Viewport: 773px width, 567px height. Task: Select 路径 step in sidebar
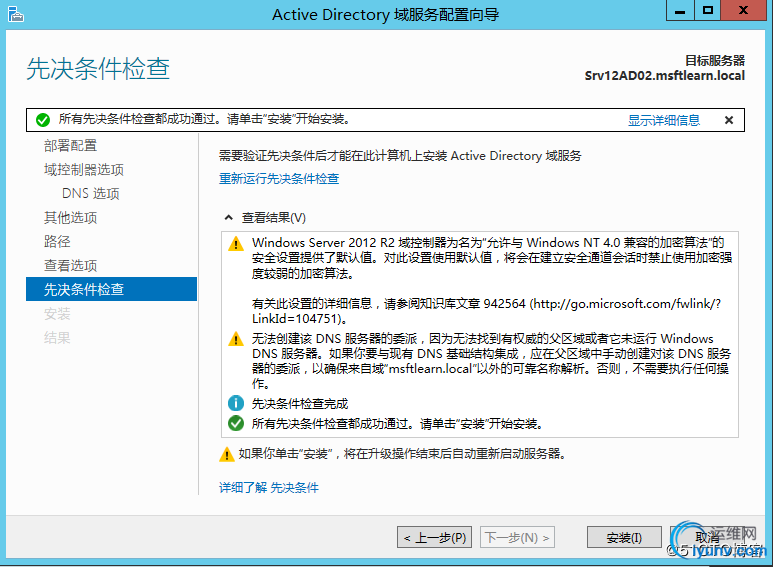click(x=57, y=242)
